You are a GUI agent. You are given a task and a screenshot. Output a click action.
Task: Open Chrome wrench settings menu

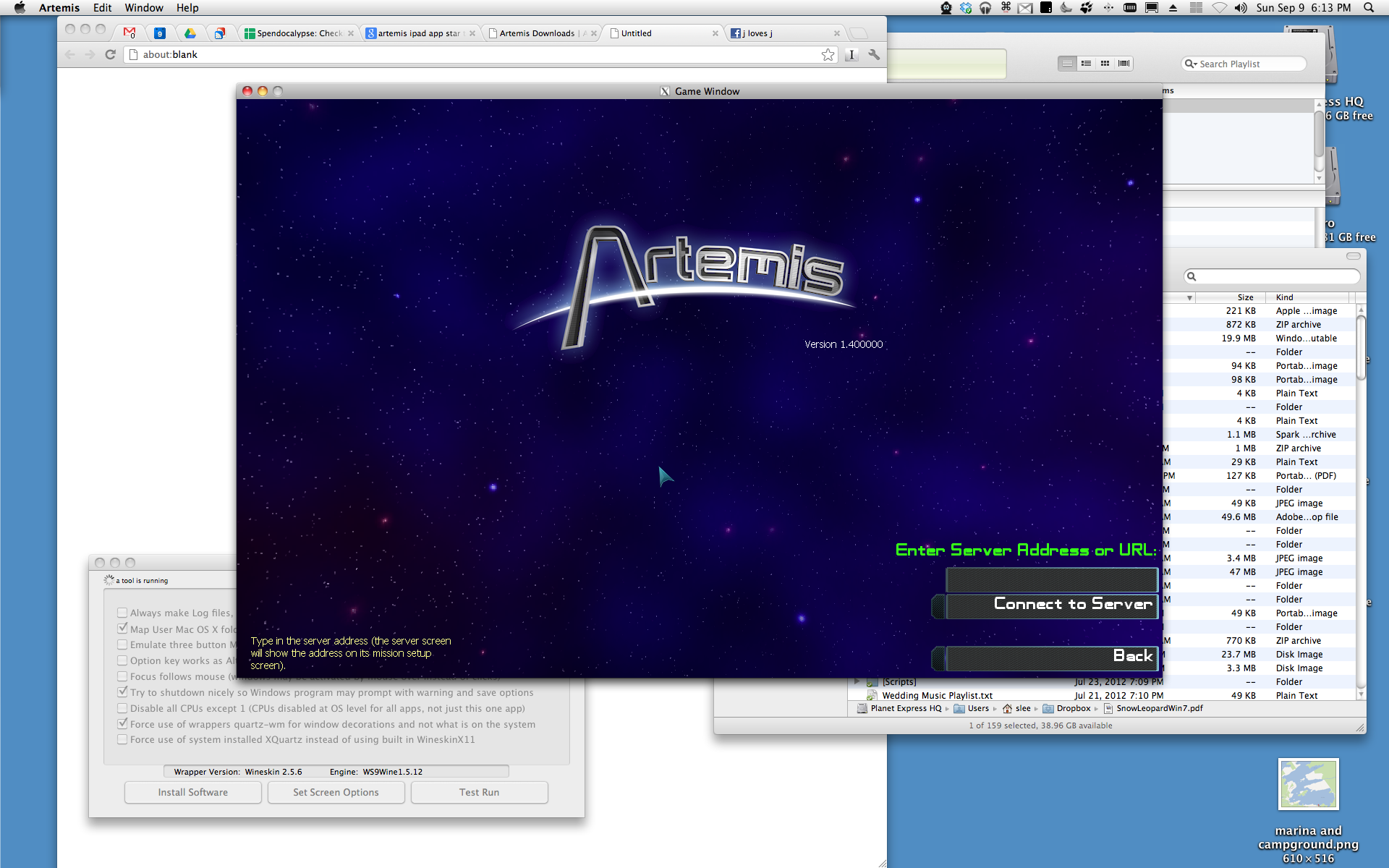point(874,55)
